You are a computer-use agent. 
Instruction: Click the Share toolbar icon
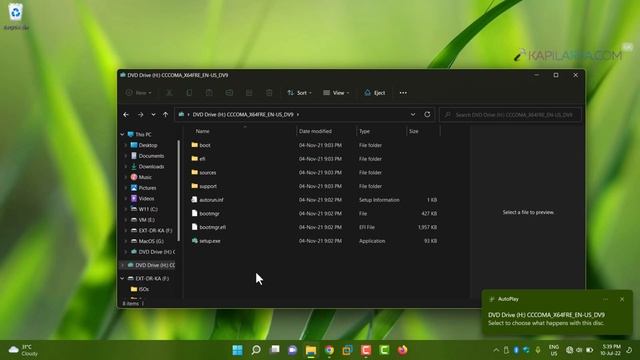[249, 93]
